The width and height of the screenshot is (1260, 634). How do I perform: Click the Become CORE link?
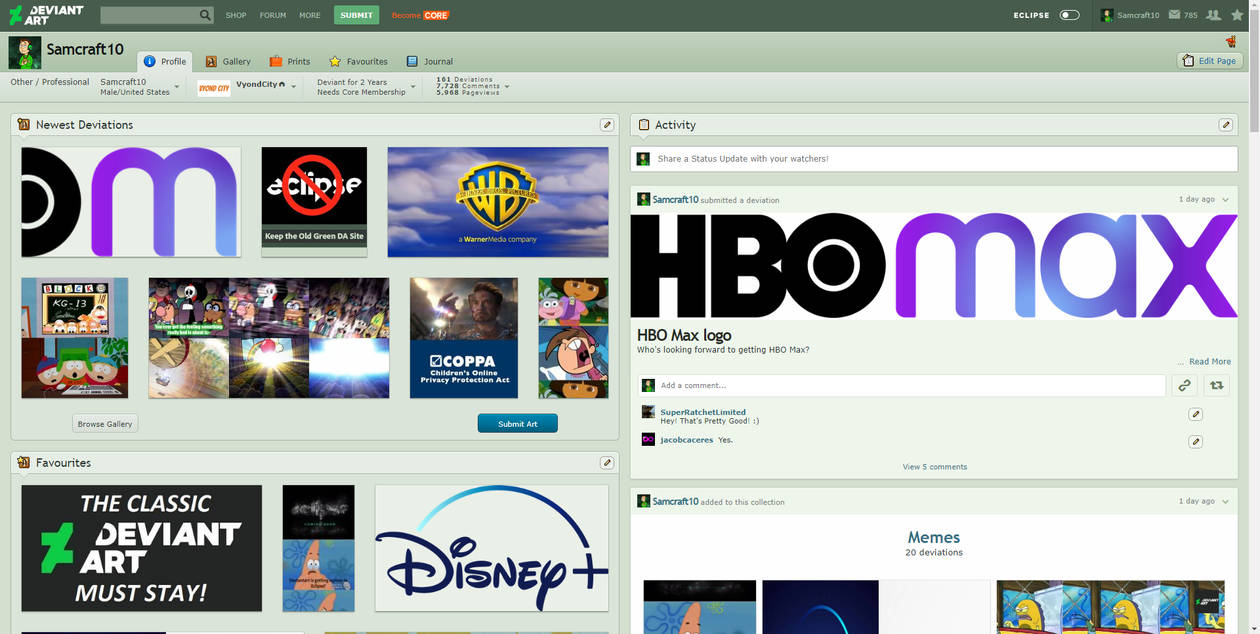pyautogui.click(x=420, y=15)
